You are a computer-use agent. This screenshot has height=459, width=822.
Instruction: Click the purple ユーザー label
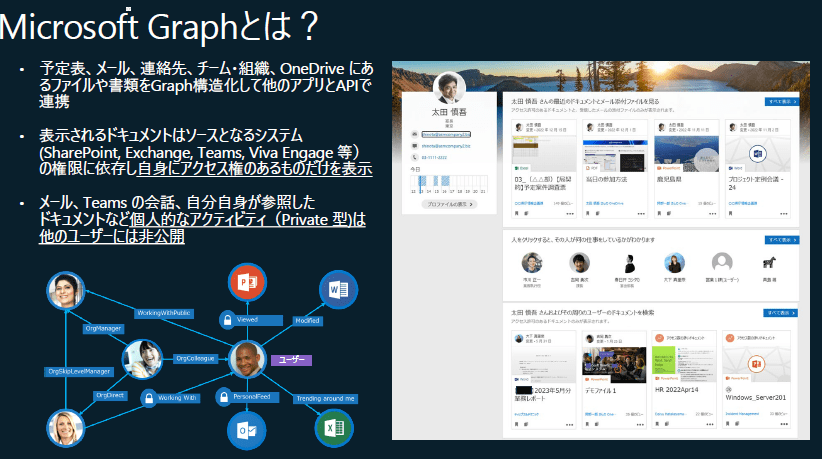tap(292, 359)
